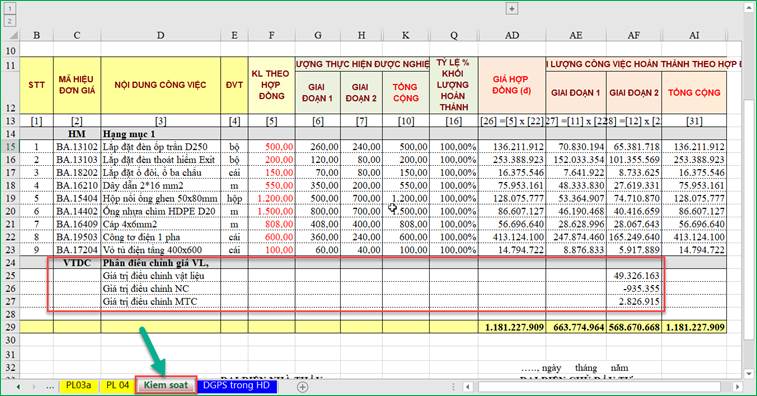Select VTDC code cell
This screenshot has width=757, height=396.
(77, 263)
